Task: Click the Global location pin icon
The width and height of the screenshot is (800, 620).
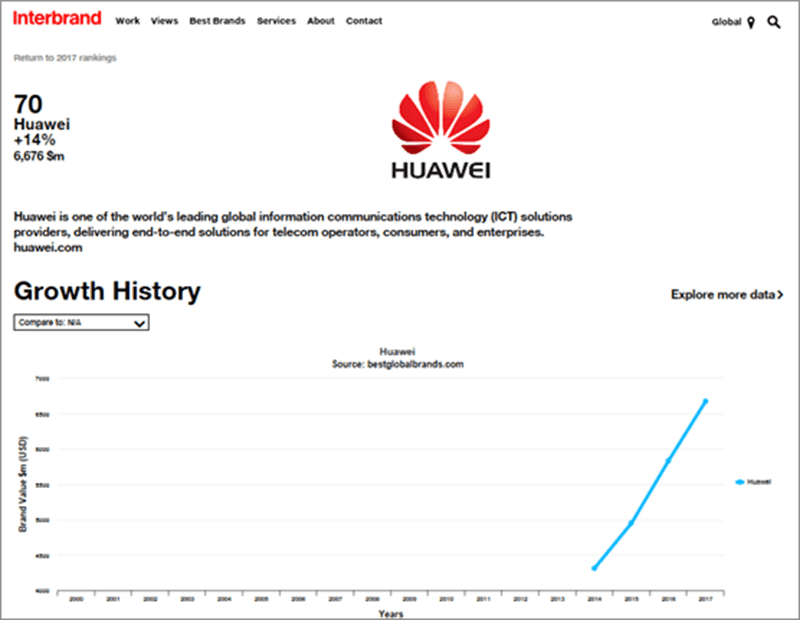Action: 751,22
